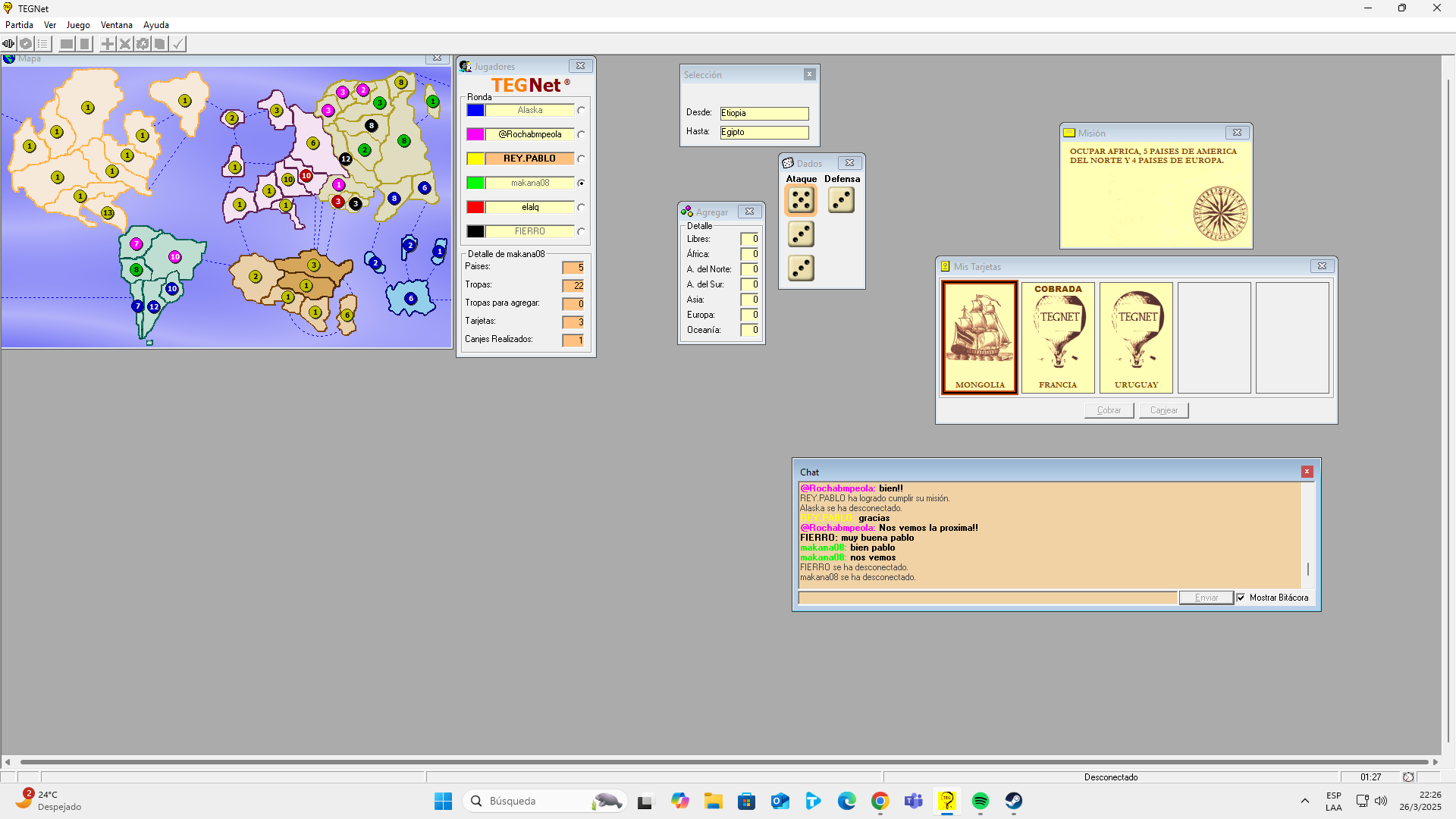Click the Desde field containing Etiopia
1456x819 pixels.
764,113
